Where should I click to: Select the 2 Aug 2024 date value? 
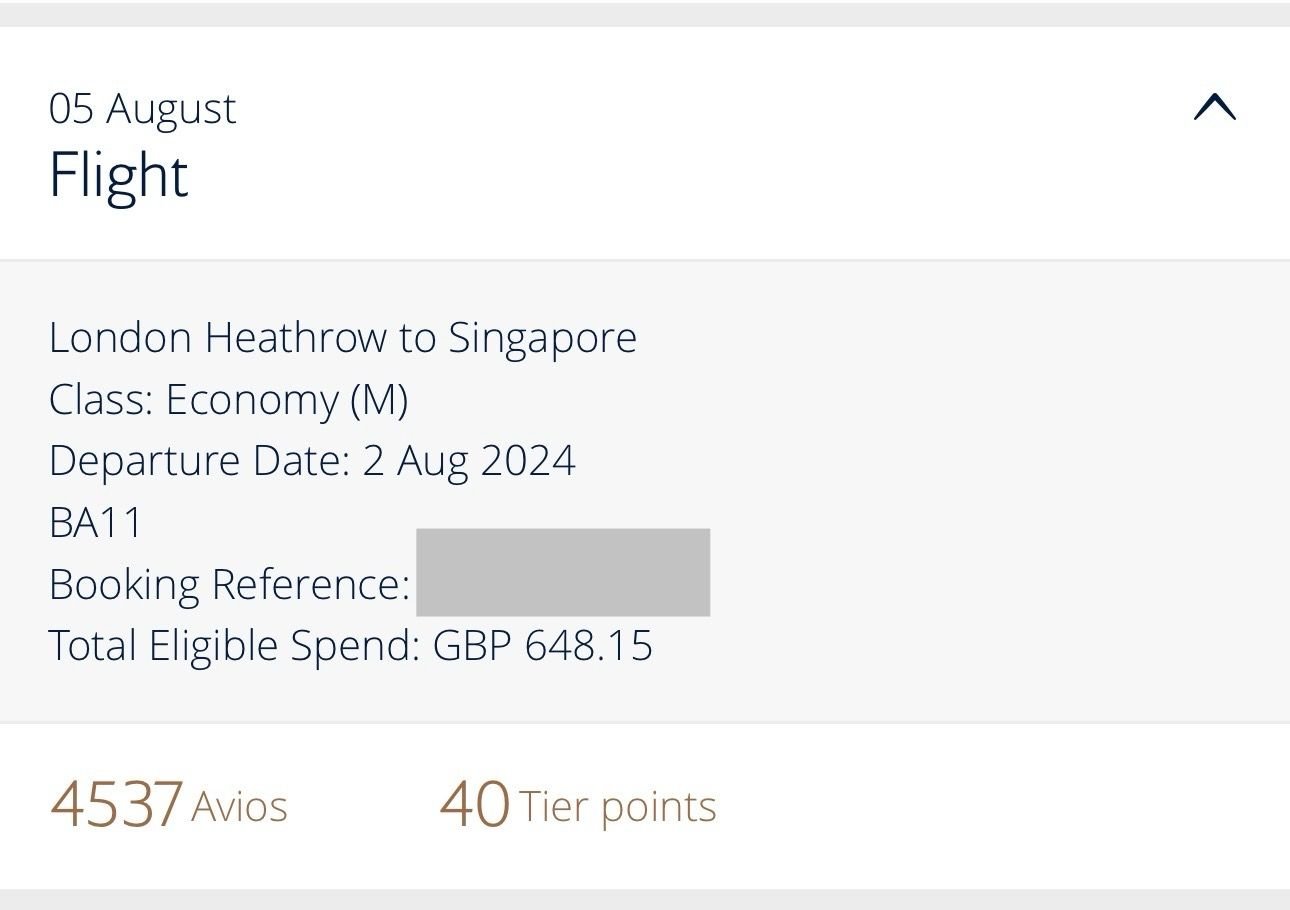(x=469, y=461)
